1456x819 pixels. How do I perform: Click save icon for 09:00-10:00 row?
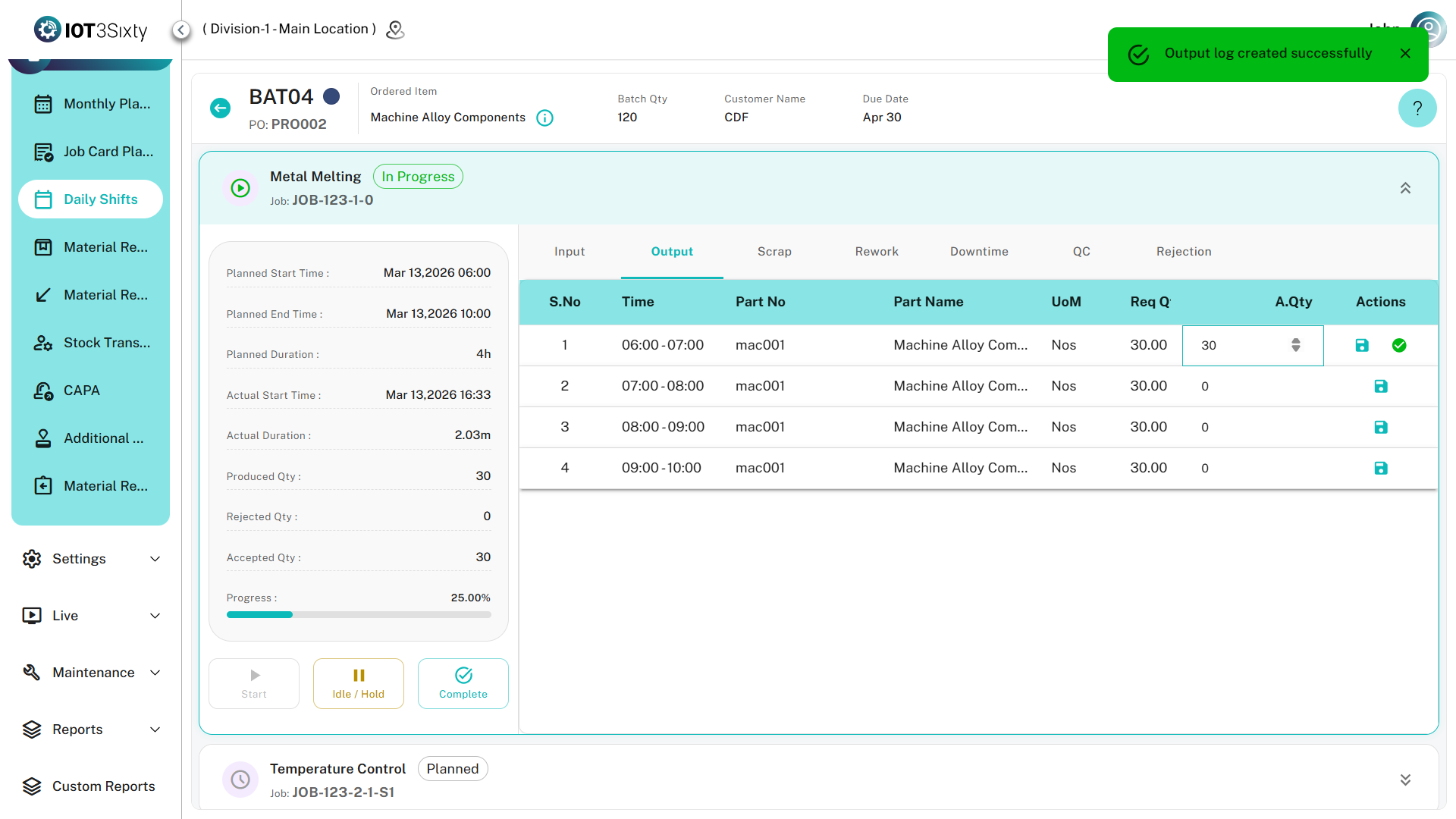(1380, 469)
